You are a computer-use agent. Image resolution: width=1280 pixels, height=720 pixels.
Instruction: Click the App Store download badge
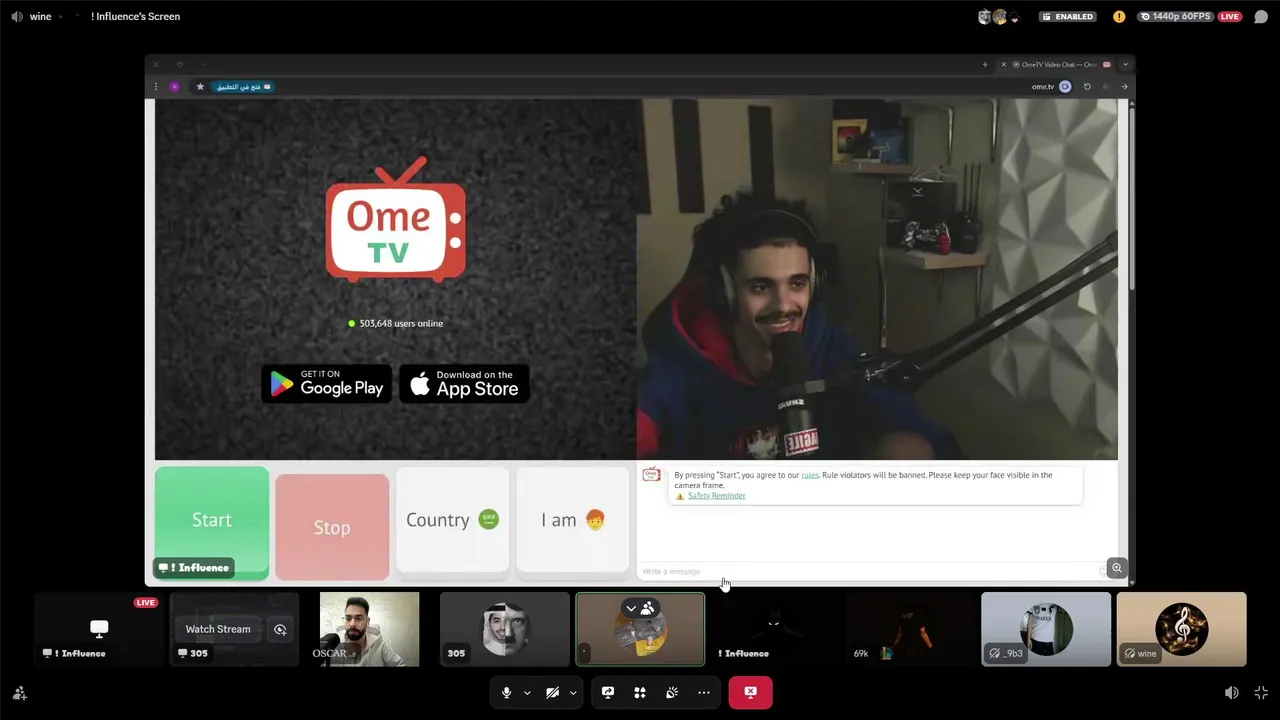tap(464, 384)
